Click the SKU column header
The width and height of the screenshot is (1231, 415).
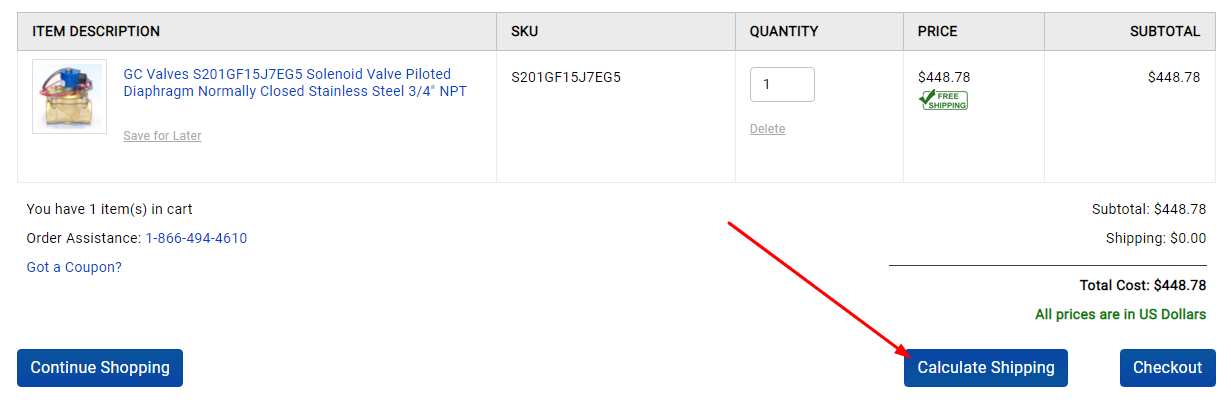[524, 31]
